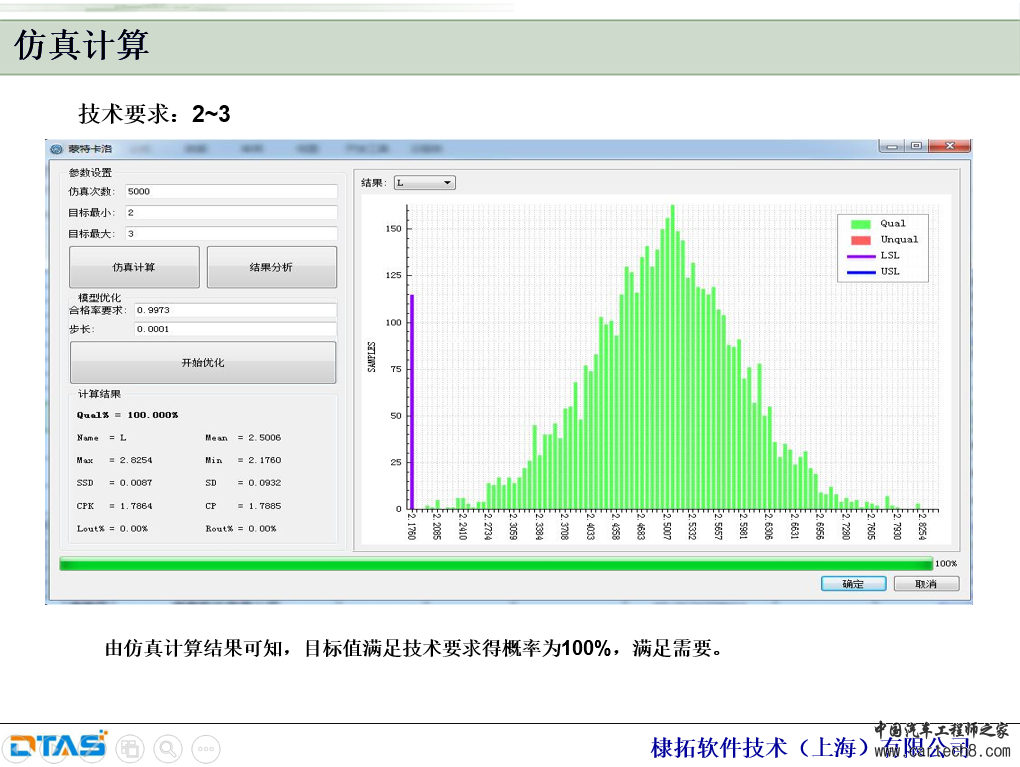Minimize the 蒙特卡洛 window
1020x767 pixels.
[x=892, y=146]
